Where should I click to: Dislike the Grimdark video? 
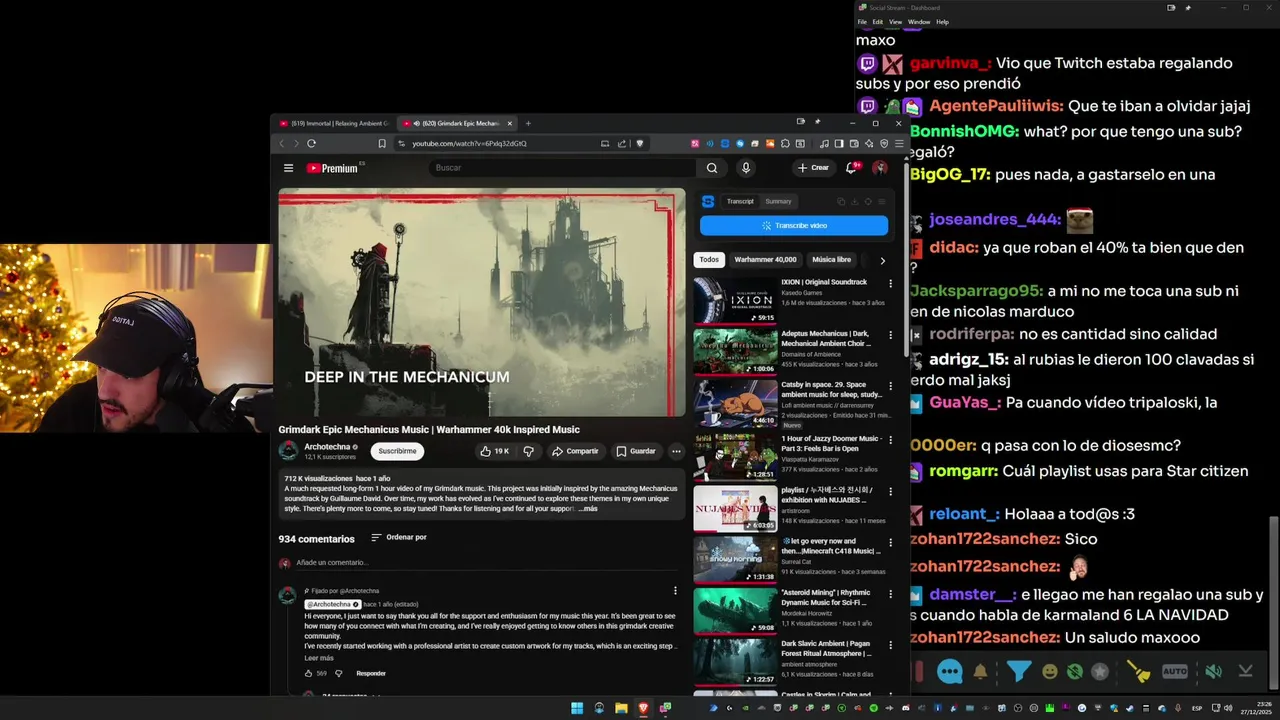[528, 451]
